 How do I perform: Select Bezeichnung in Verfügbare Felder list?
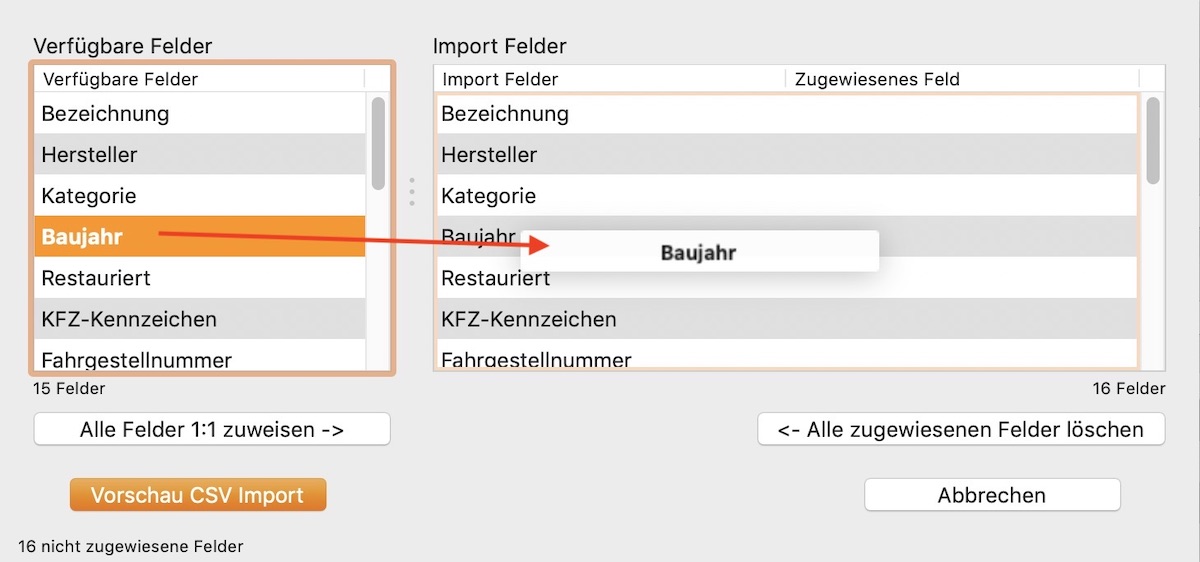(x=105, y=114)
